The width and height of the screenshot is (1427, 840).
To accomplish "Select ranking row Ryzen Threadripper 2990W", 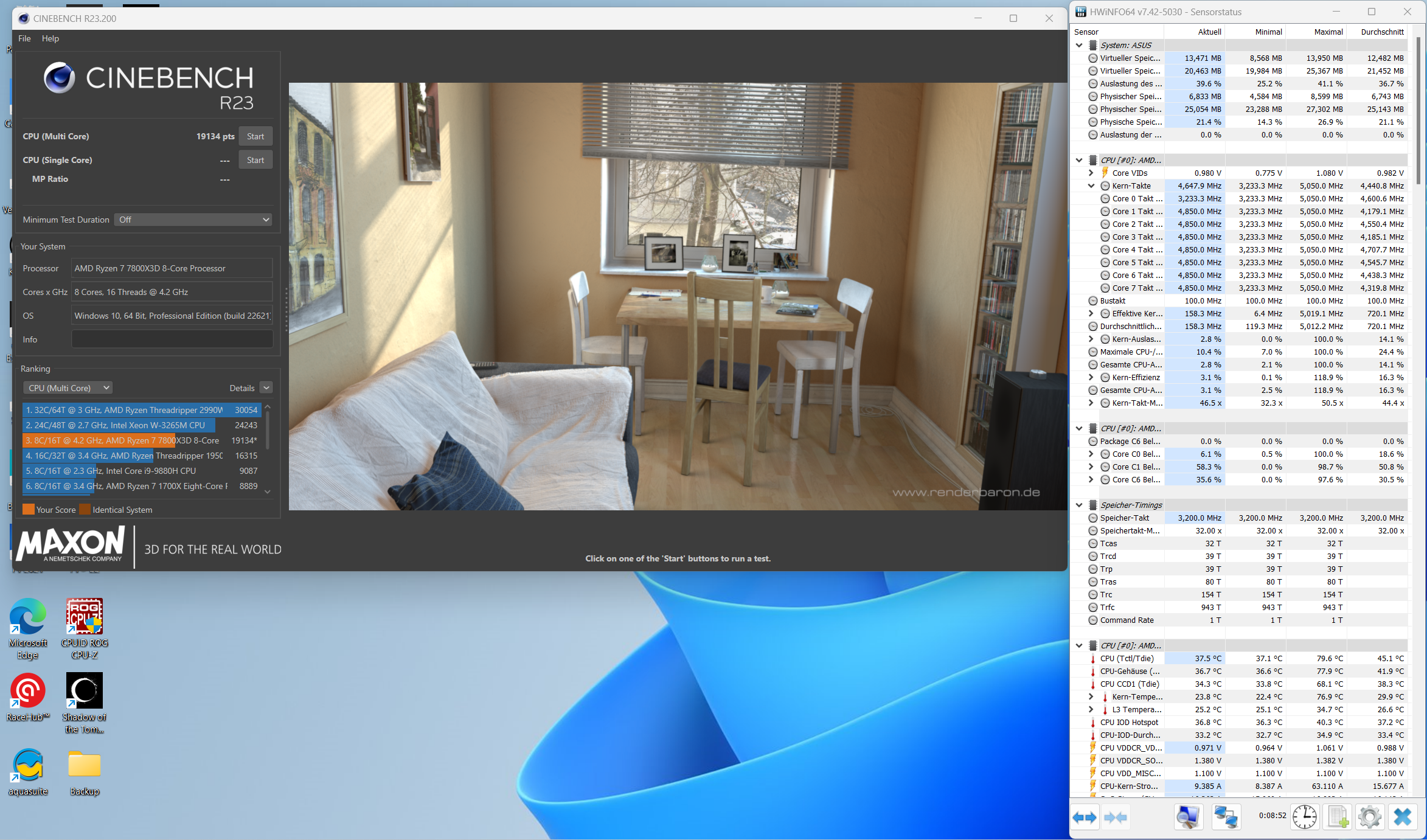I will (142, 410).
